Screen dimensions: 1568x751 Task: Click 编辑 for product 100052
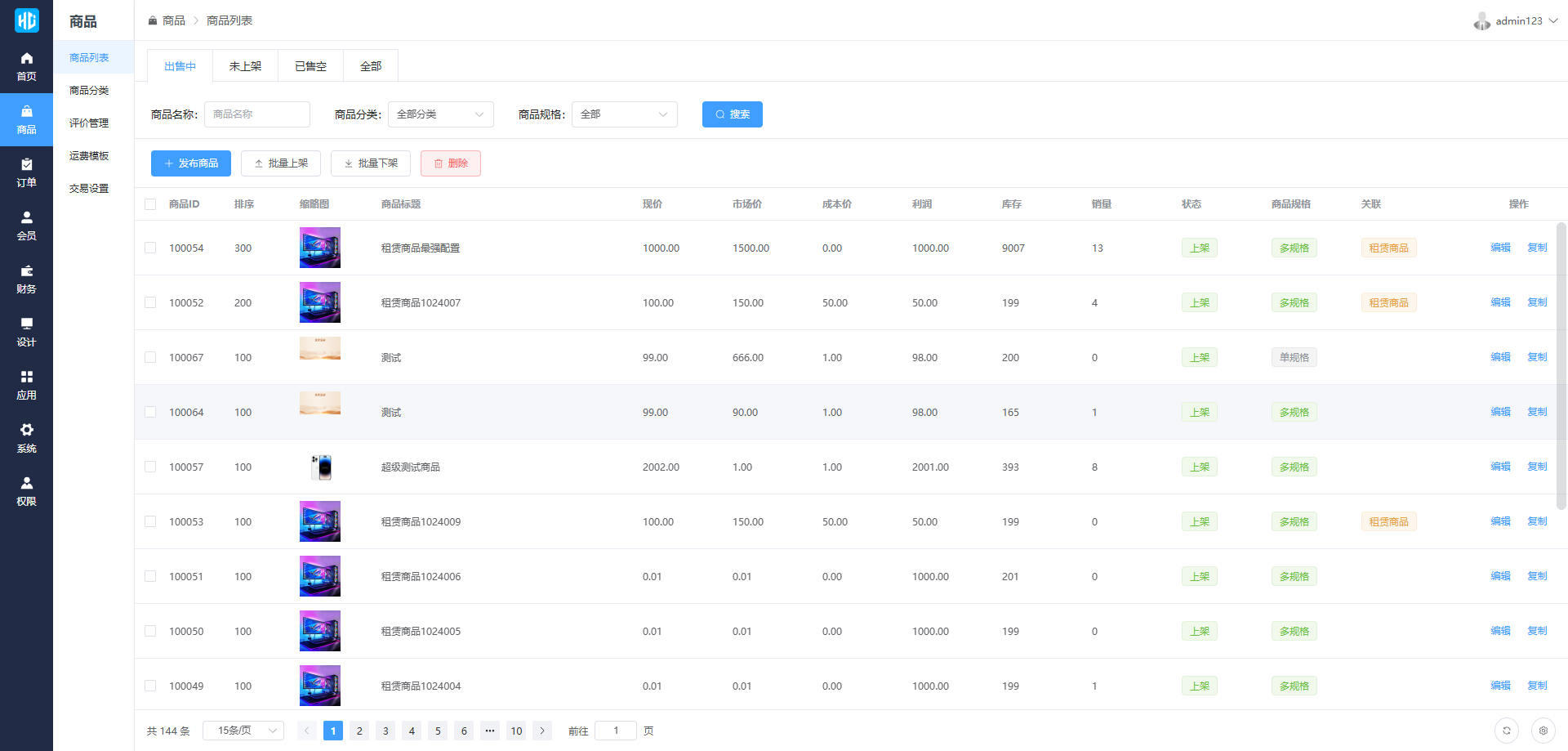coord(1500,302)
